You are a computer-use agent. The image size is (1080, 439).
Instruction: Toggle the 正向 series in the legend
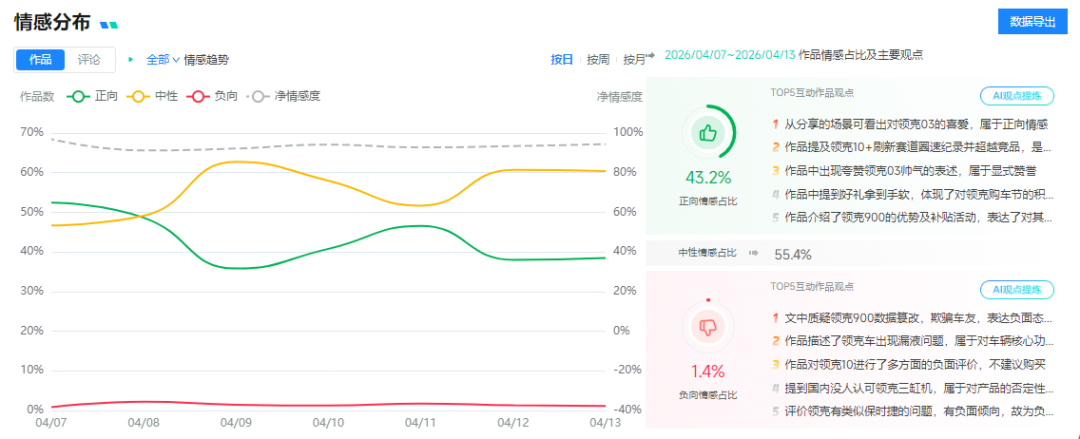click(x=93, y=97)
